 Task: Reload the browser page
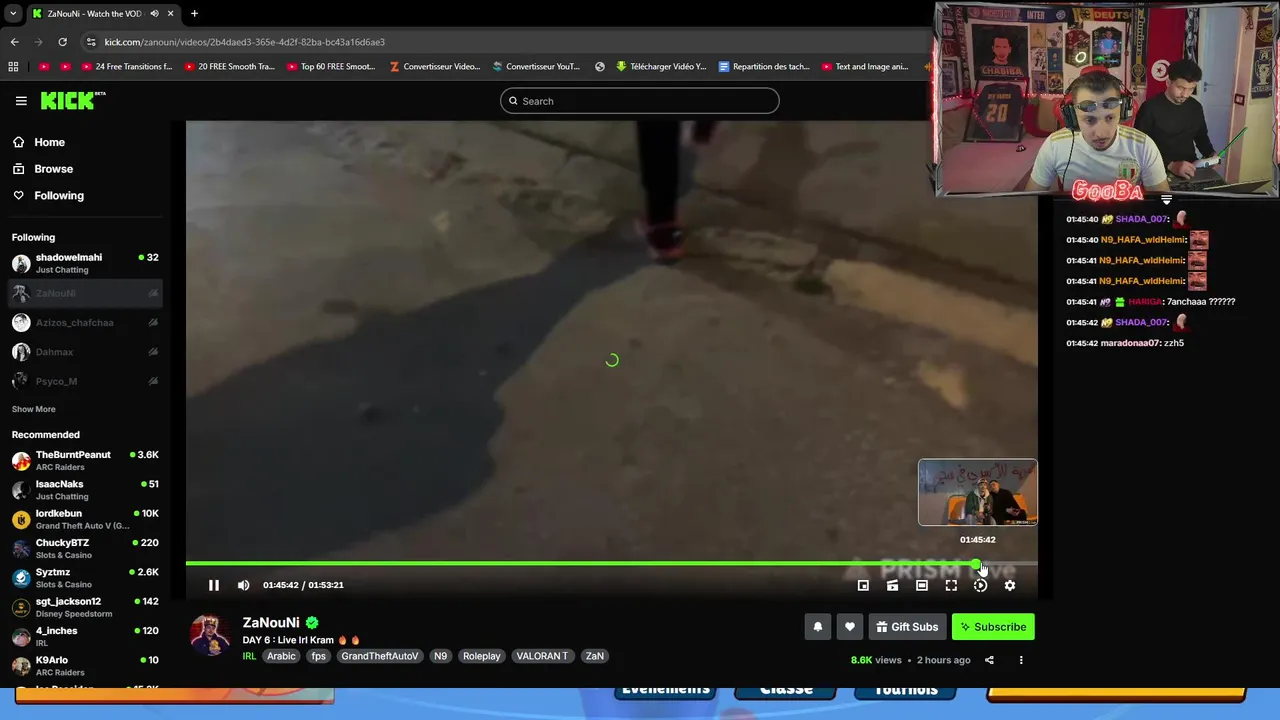click(62, 42)
